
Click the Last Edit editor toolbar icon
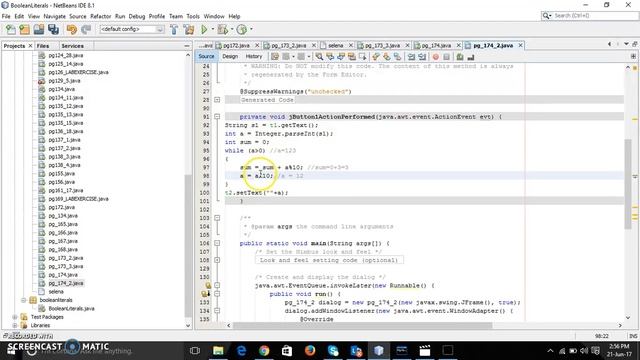(275, 57)
